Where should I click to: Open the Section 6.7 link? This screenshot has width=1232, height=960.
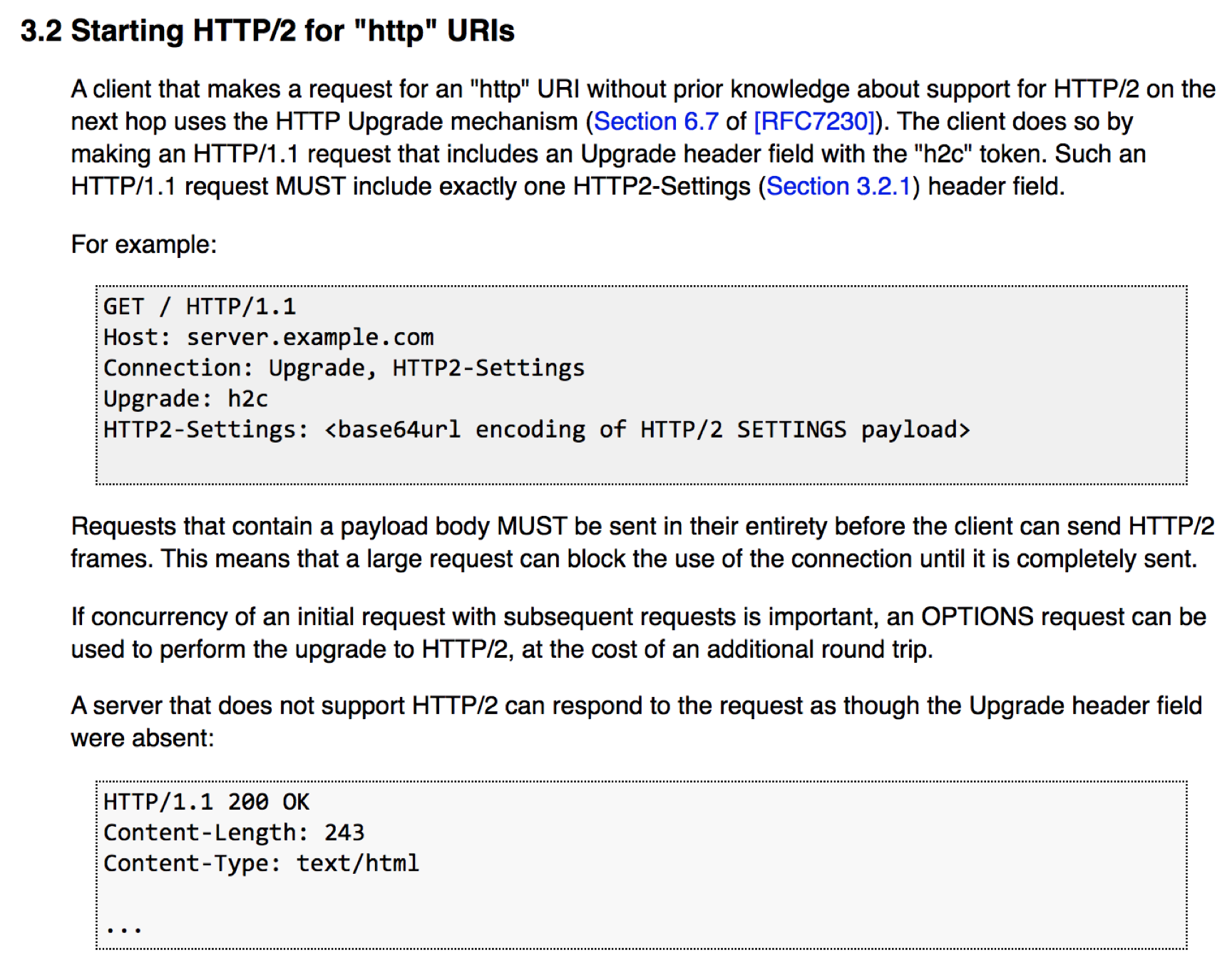coord(656,121)
